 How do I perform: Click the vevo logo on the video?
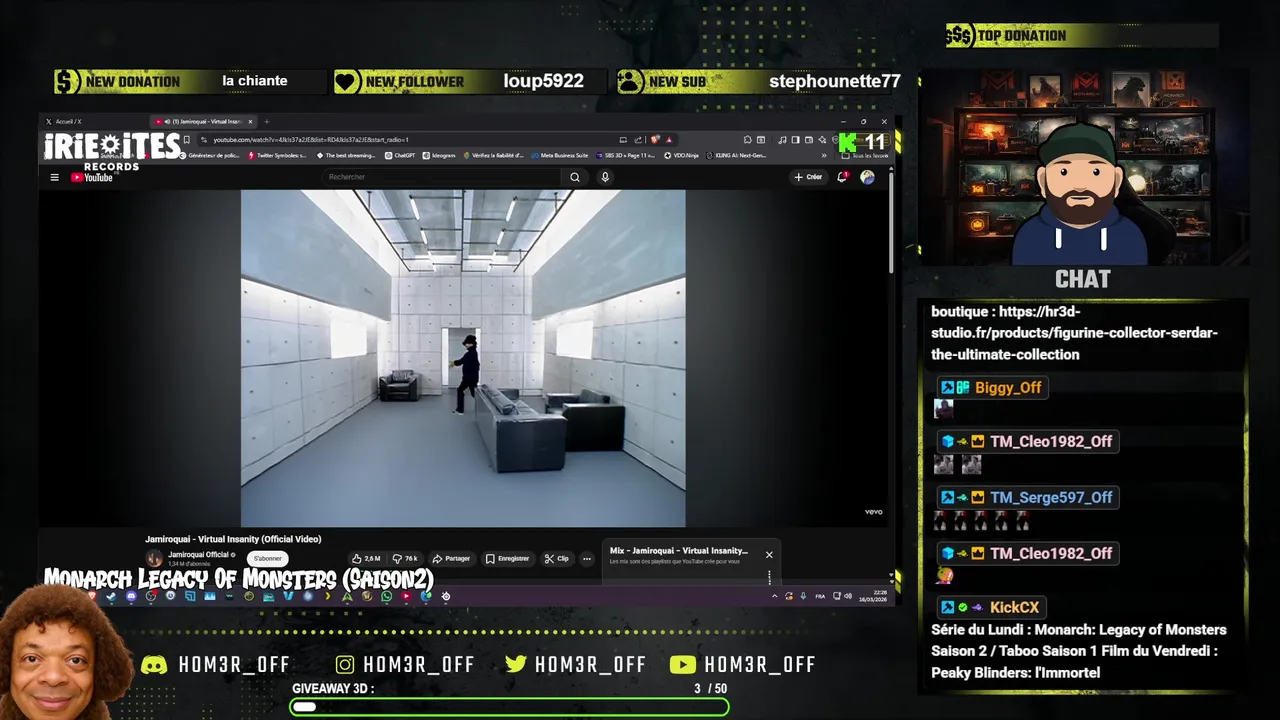[x=873, y=512]
